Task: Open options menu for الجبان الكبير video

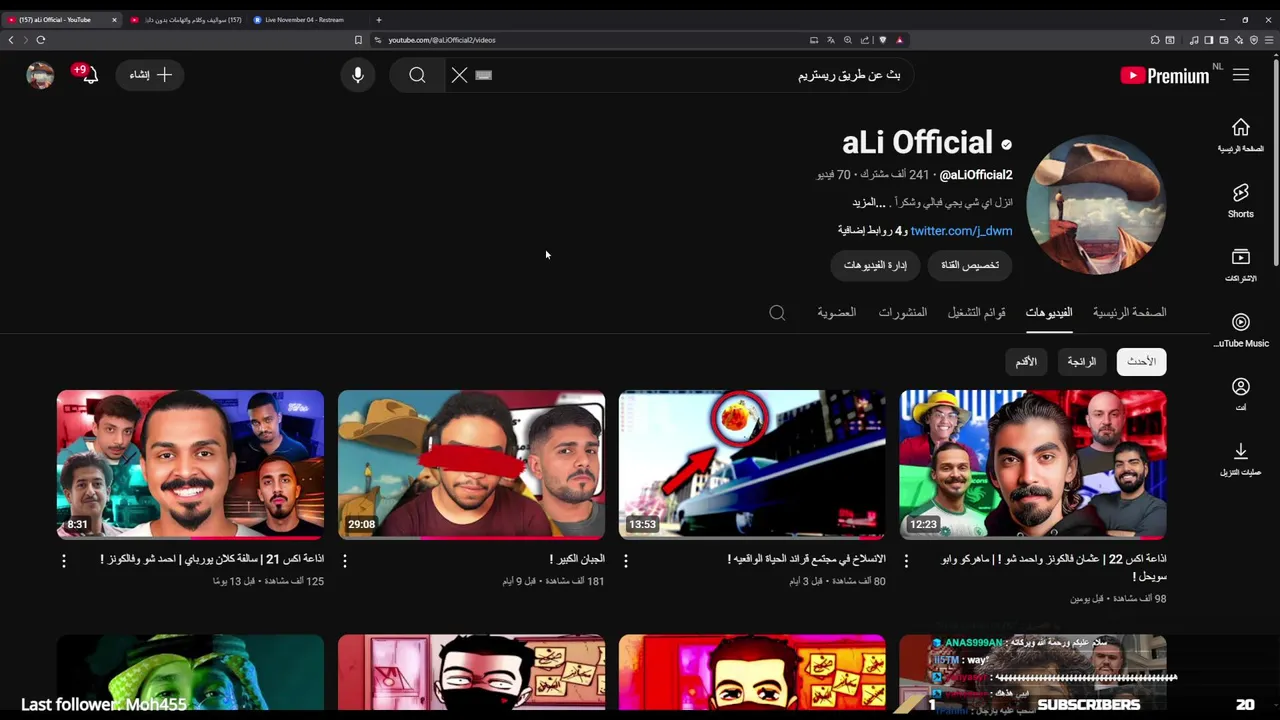Action: coord(345,561)
